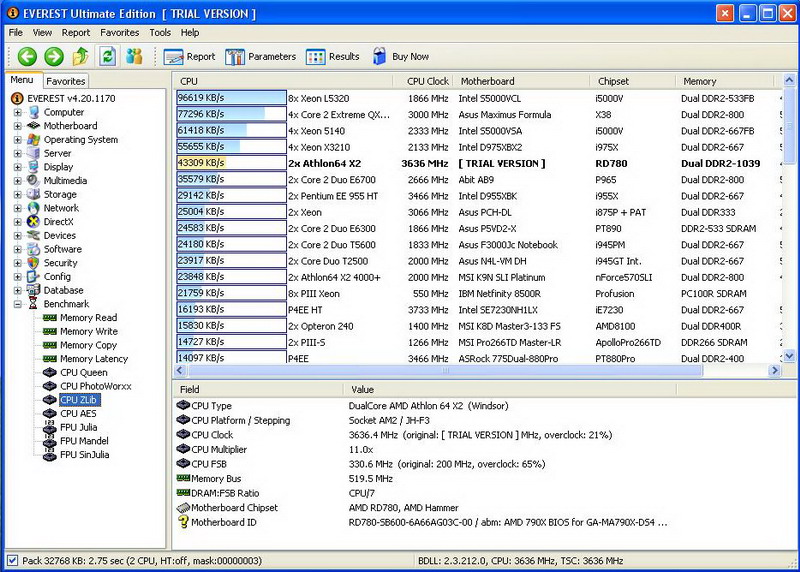Image resolution: width=800 pixels, height=572 pixels.
Task: Click the Operating System Windows flag icon
Action: pyautogui.click(x=34, y=139)
